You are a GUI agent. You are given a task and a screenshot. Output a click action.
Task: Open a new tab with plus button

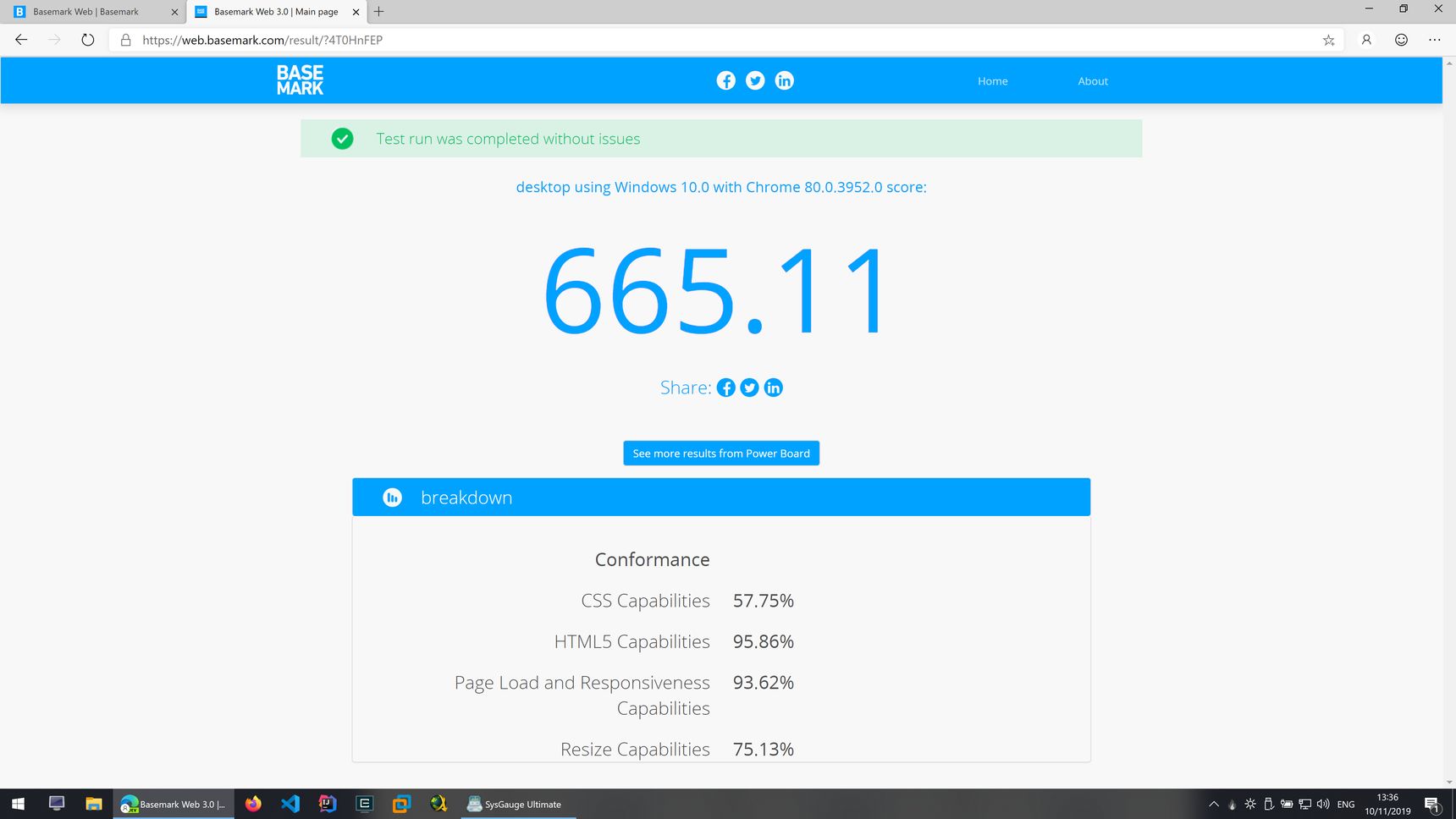tap(378, 12)
